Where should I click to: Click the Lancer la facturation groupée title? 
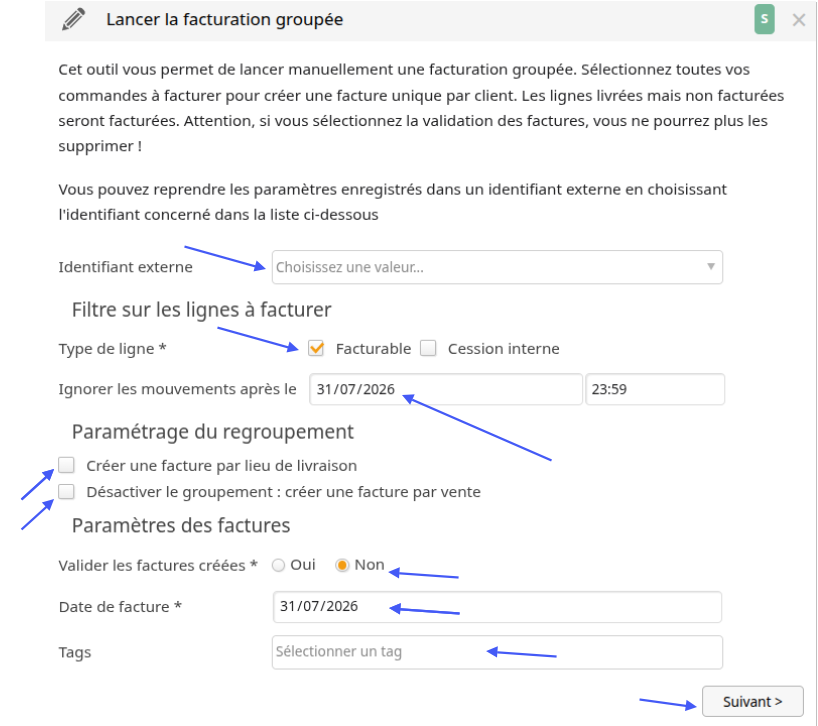point(224,20)
